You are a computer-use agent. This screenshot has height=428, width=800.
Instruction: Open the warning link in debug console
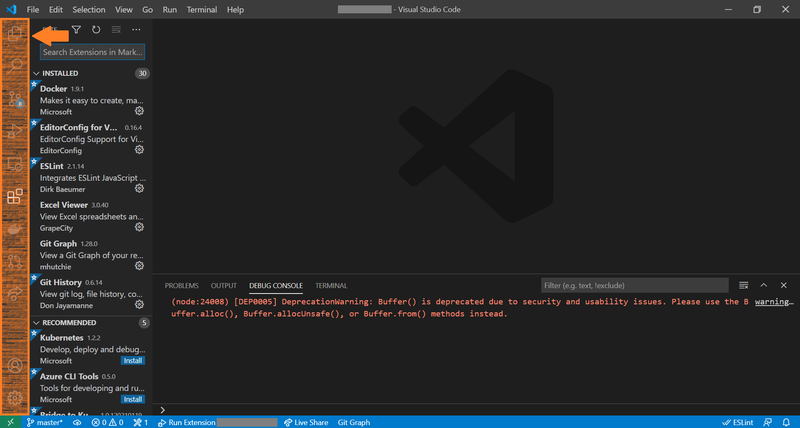click(x=774, y=301)
